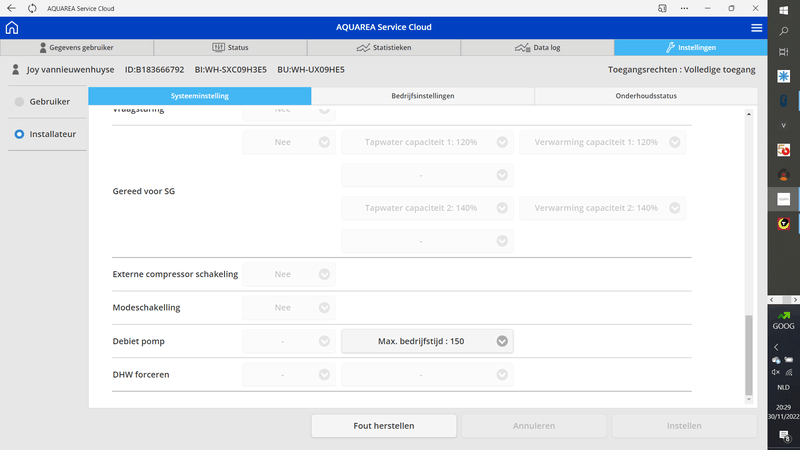This screenshot has width=800, height=450.
Task: Open Externe compressor schakeling Nee dropdown
Action: click(x=289, y=274)
